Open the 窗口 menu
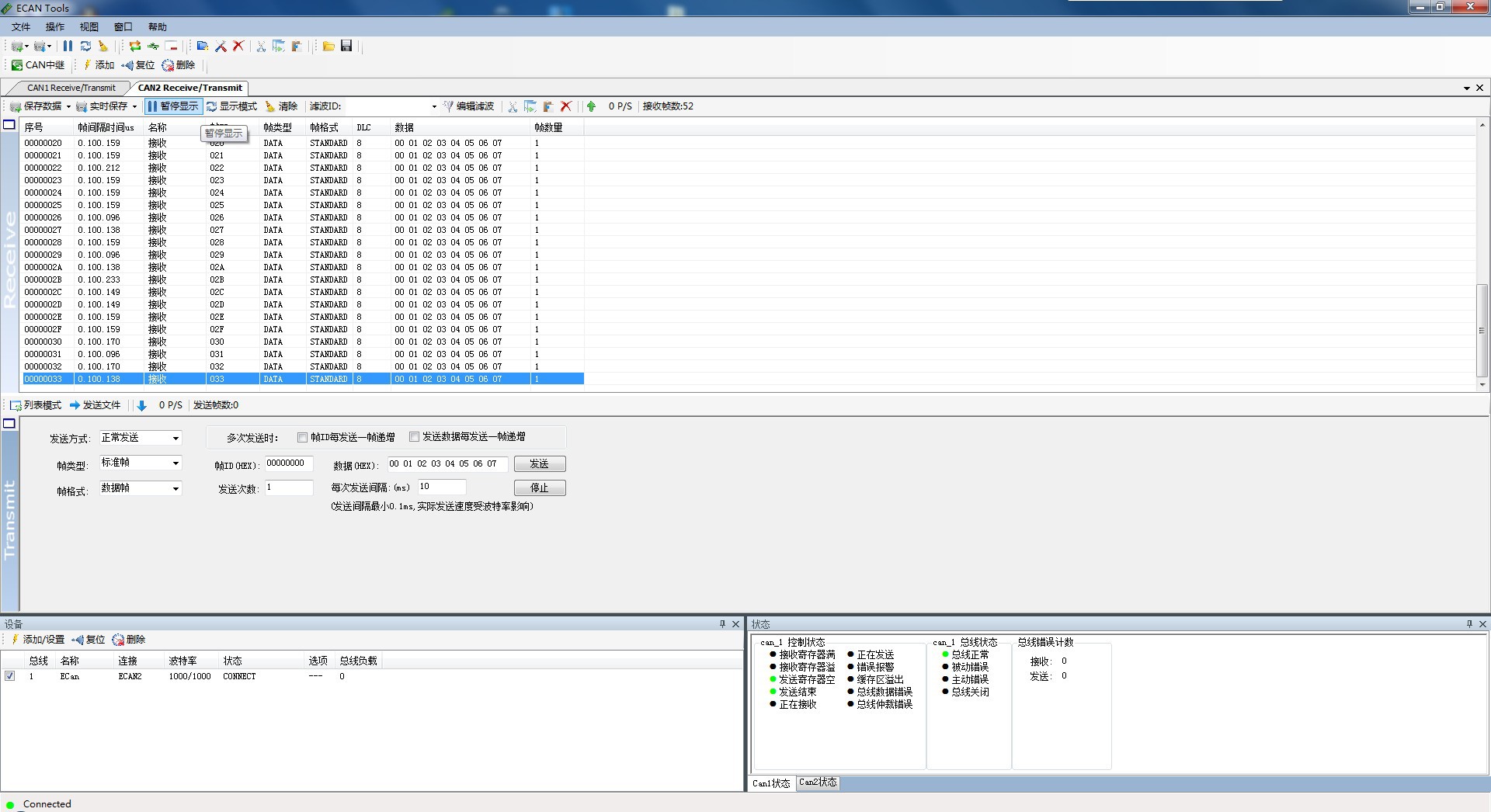This screenshot has width=1491, height=812. [x=123, y=26]
